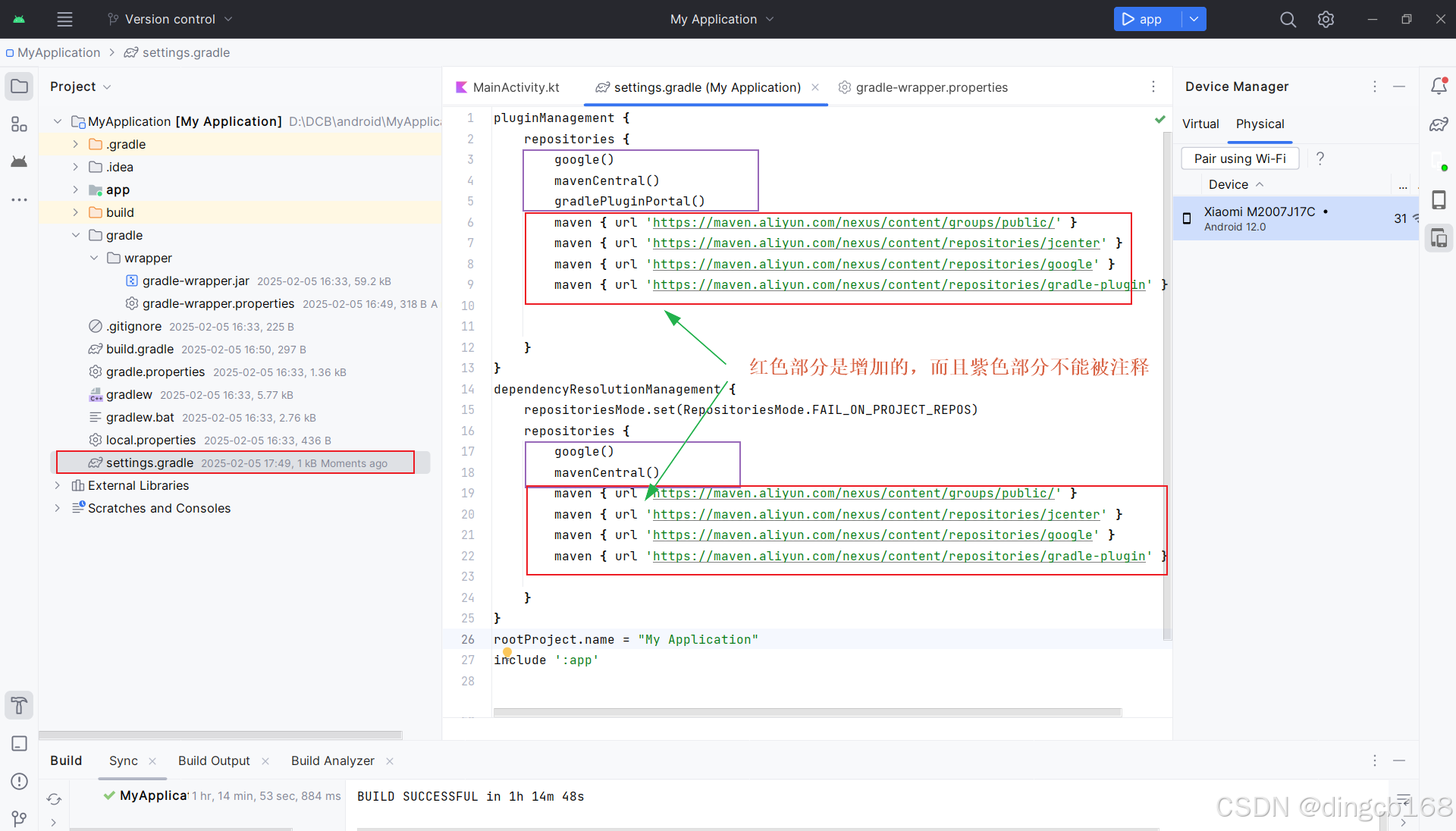This screenshot has height=831, width=1456.
Task: Open the Gradle tool window
Action: pyautogui.click(x=1439, y=124)
